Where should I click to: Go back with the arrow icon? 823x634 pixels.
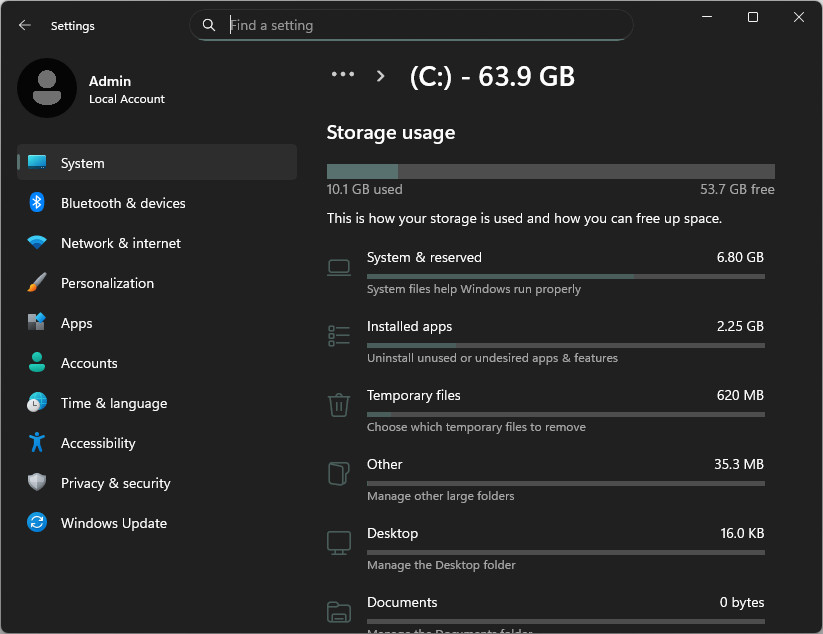pyautogui.click(x=25, y=25)
